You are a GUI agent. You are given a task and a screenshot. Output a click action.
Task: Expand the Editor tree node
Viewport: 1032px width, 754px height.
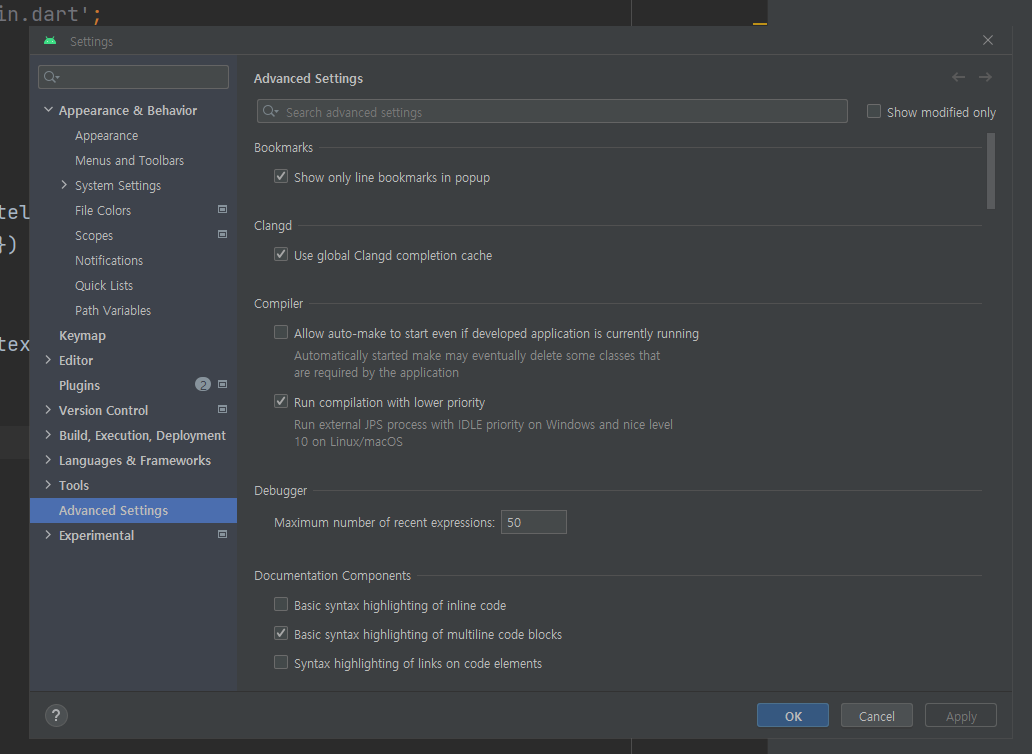click(48, 360)
